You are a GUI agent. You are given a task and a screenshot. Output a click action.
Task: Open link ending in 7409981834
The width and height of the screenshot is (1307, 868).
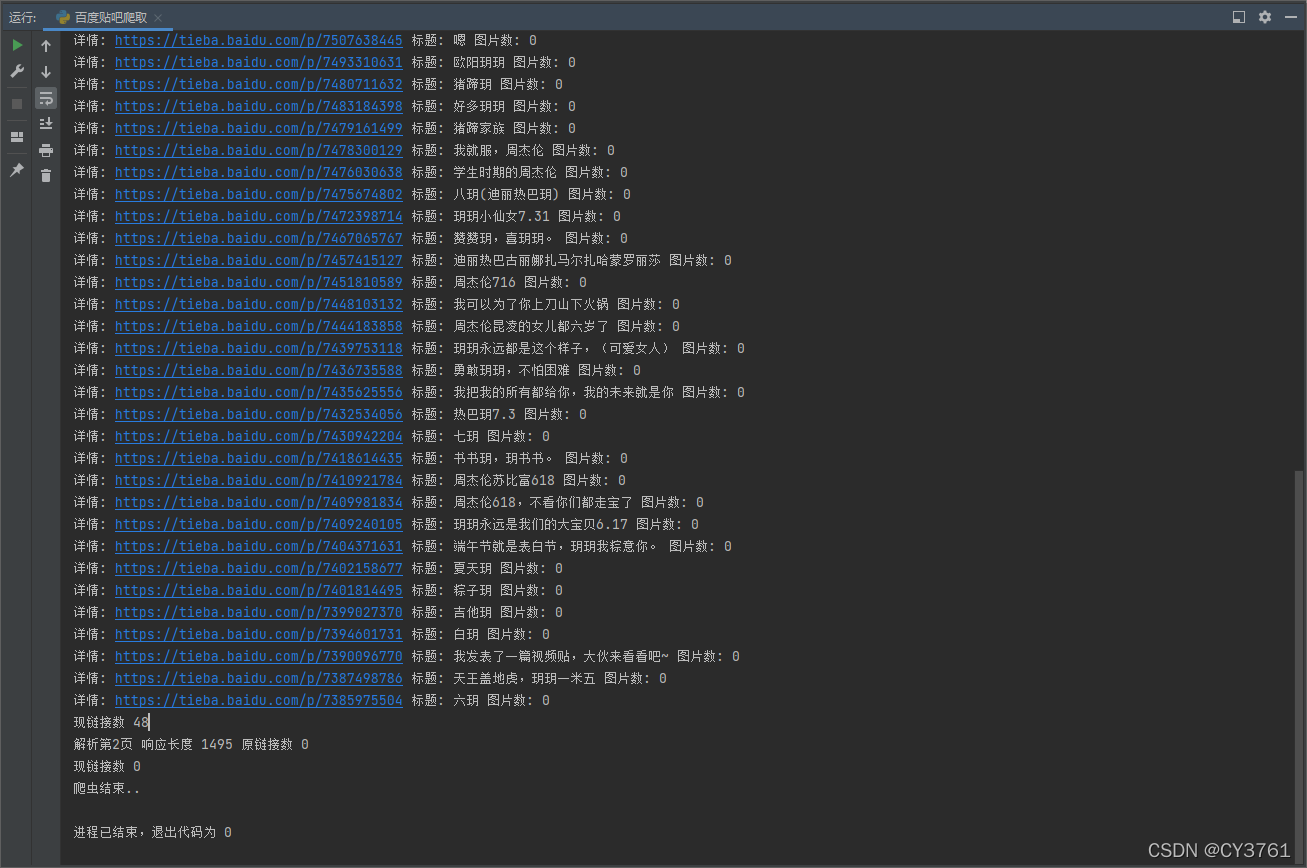[x=259, y=502]
